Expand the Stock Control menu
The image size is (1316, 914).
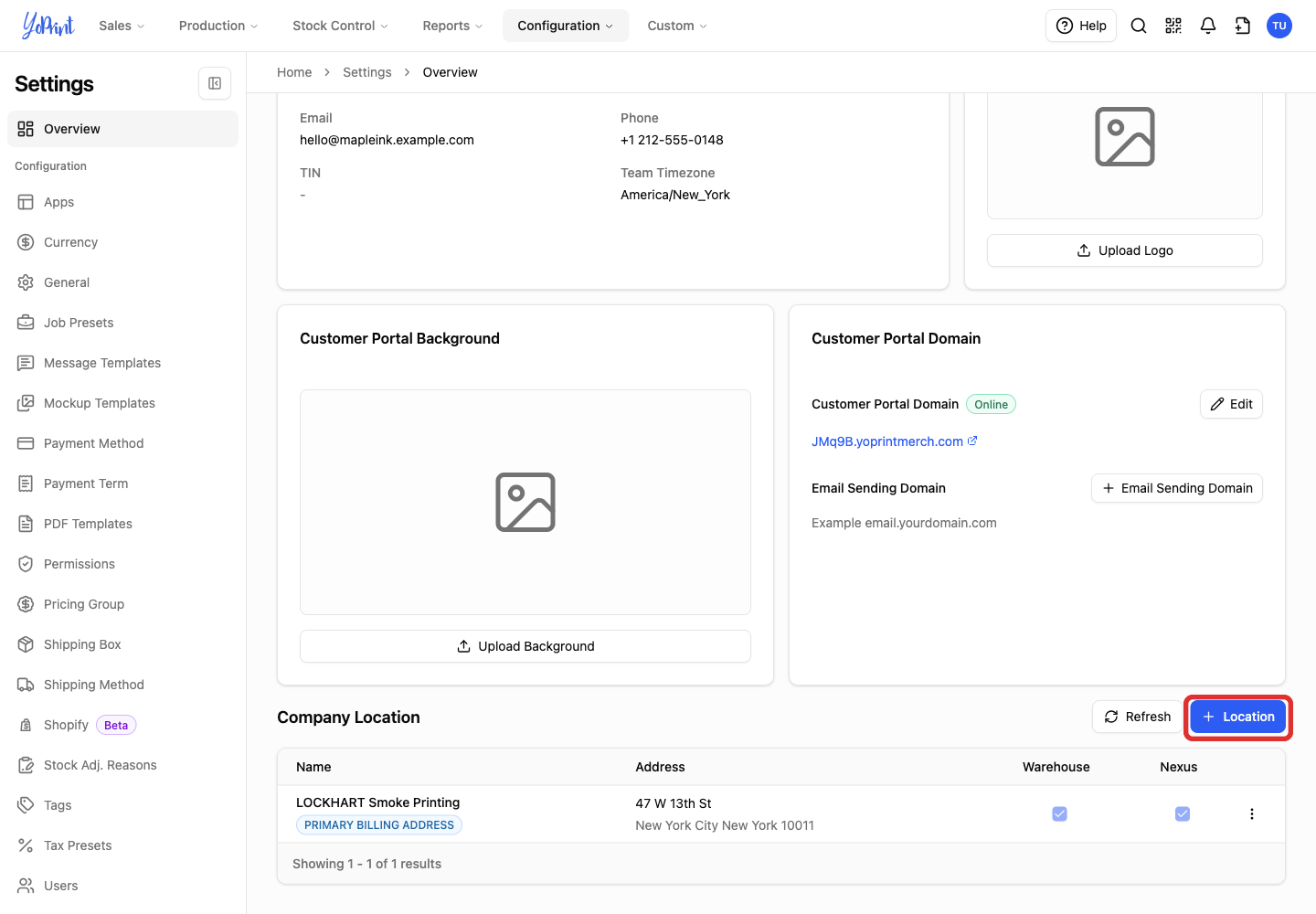coord(340,26)
